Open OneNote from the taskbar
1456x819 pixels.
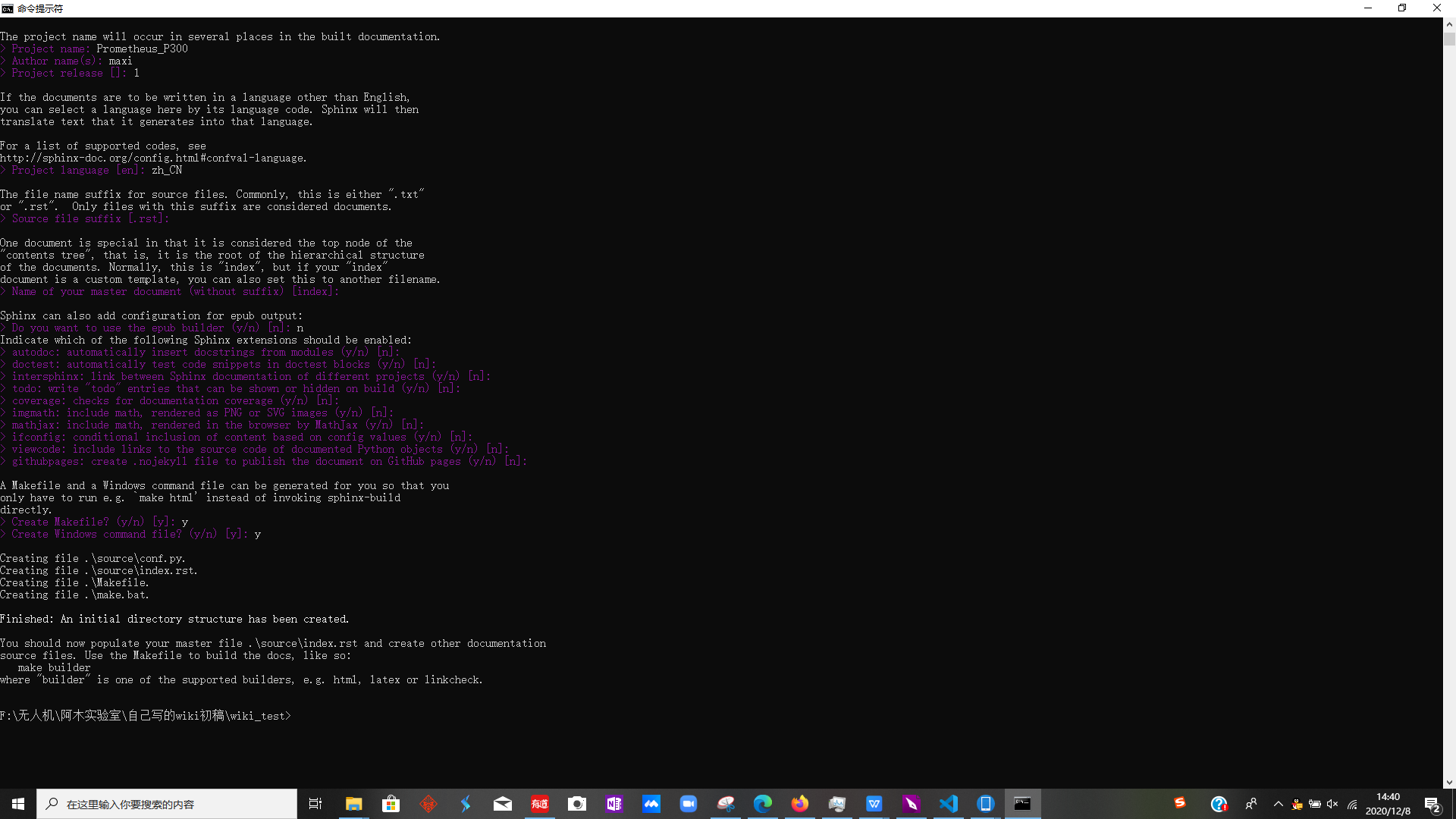click(x=613, y=804)
